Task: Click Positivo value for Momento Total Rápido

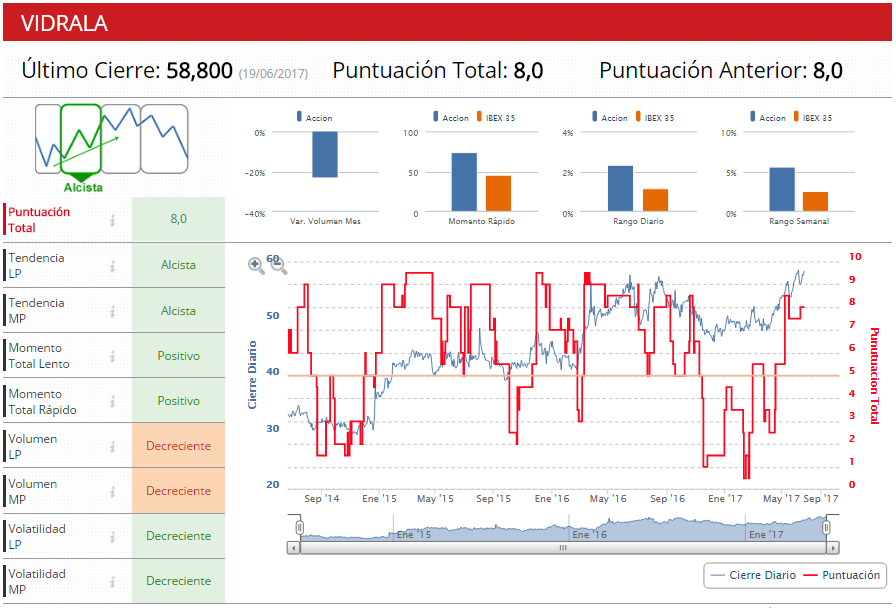Action: click(178, 401)
